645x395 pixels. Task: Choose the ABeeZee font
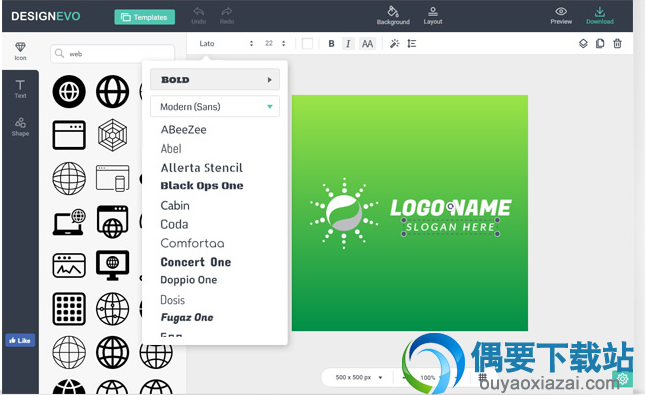click(183, 130)
